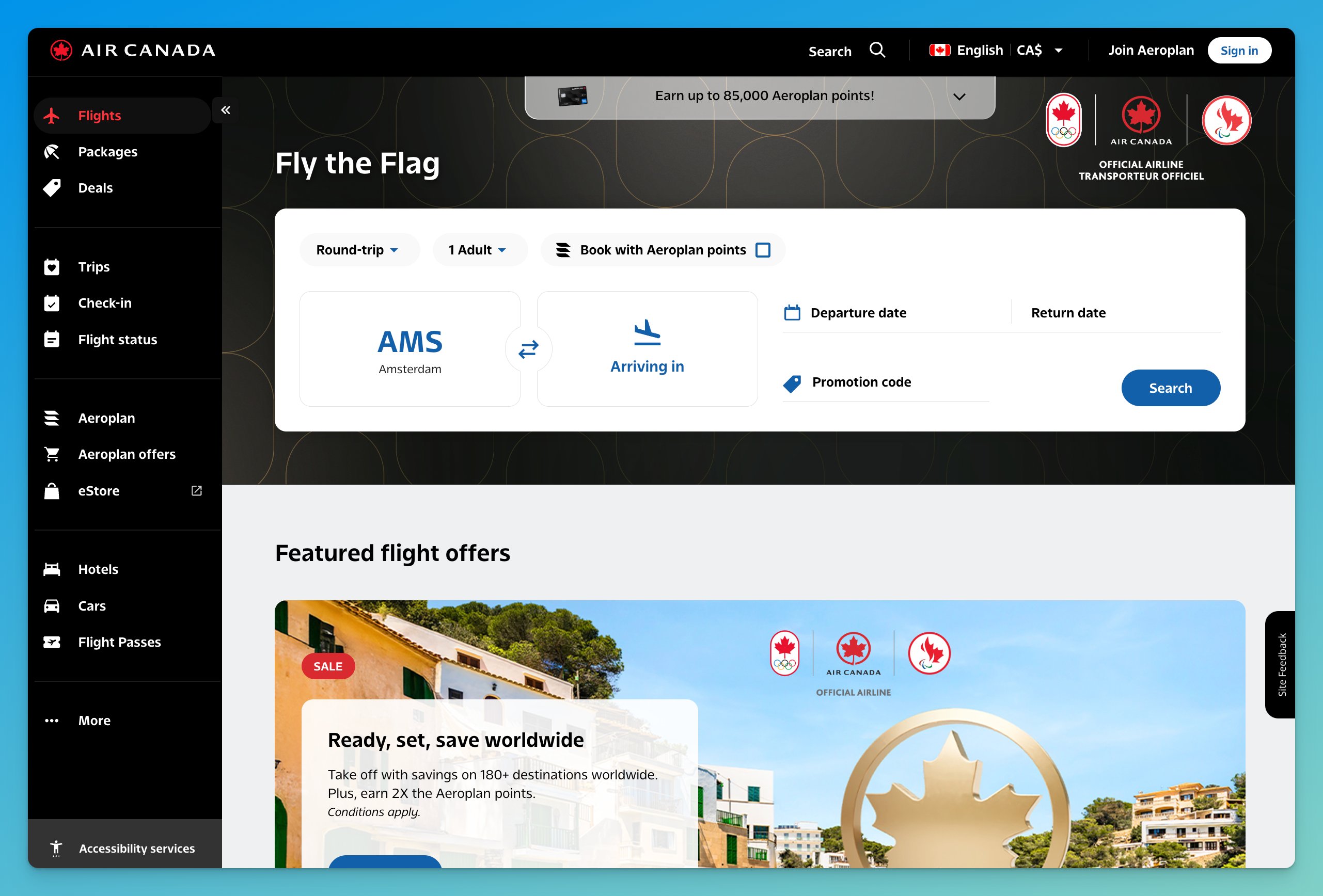Select Hotels in the sidebar
The height and width of the screenshot is (896, 1323).
pyautogui.click(x=98, y=568)
